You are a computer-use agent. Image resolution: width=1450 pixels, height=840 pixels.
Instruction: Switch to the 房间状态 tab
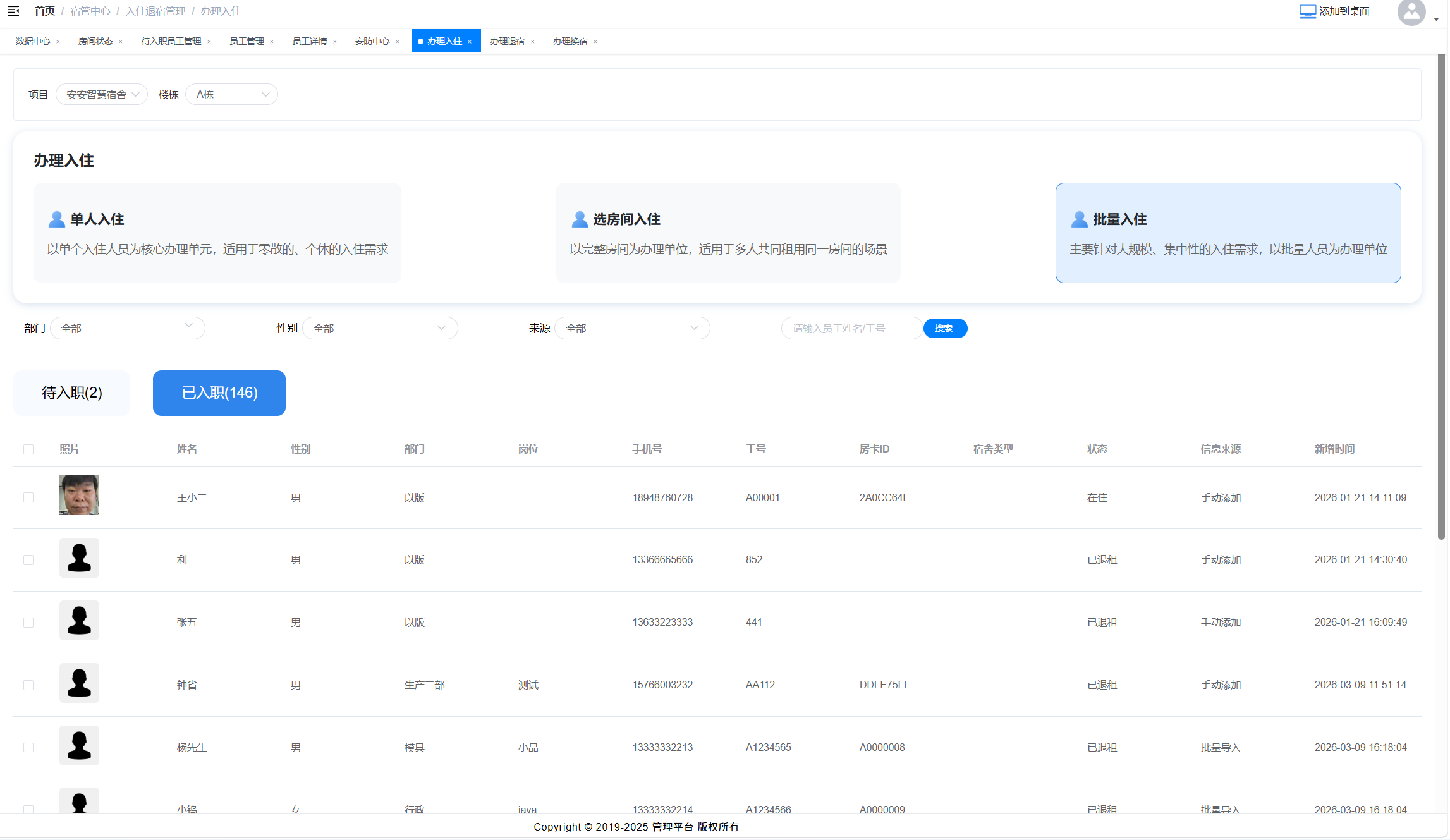pyautogui.click(x=95, y=41)
